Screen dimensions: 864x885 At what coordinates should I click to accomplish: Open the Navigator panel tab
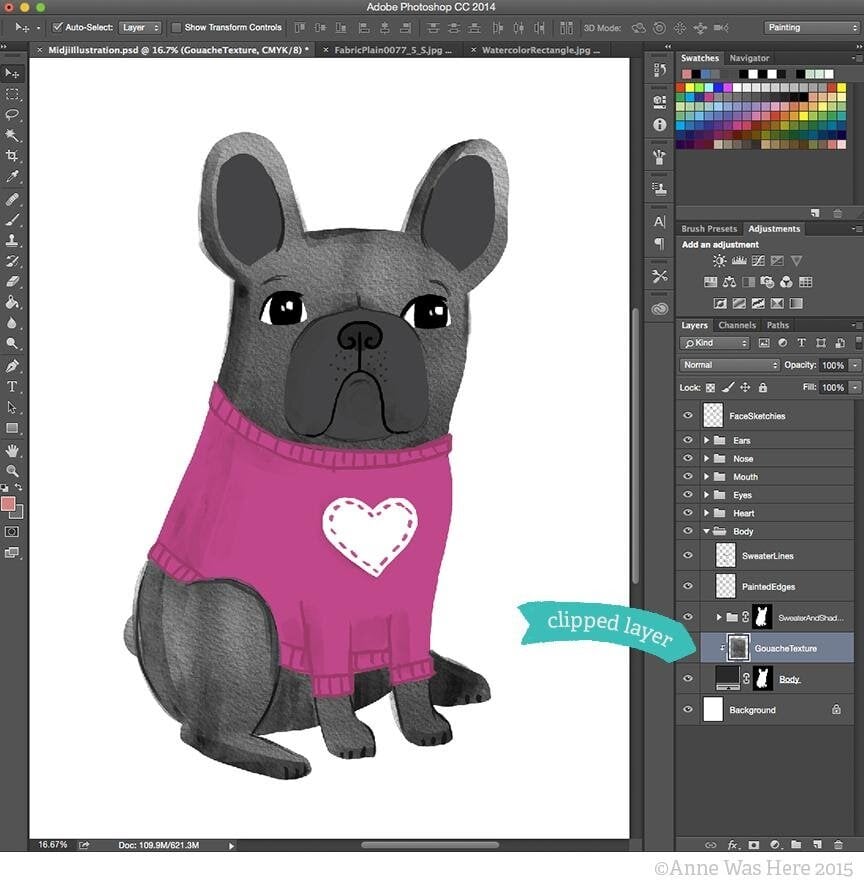click(x=749, y=58)
